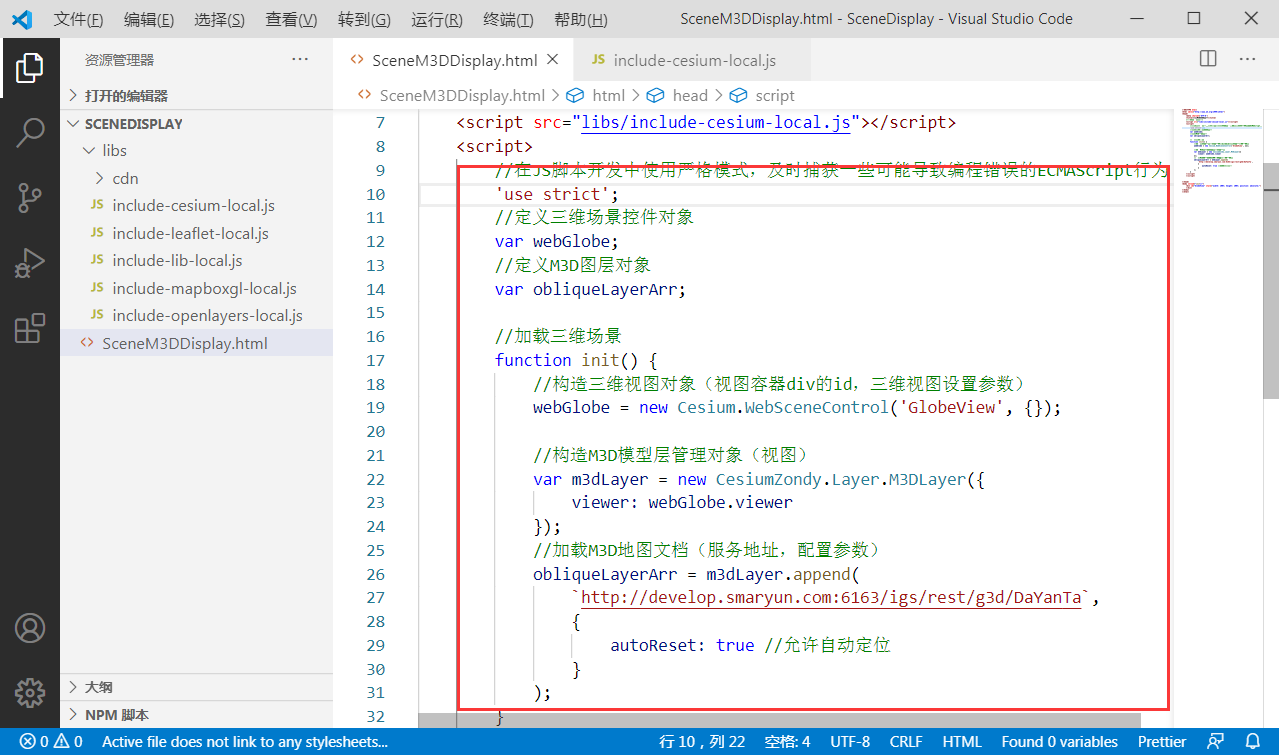Click the Prettier status item
The height and width of the screenshot is (755, 1279).
click(1162, 742)
